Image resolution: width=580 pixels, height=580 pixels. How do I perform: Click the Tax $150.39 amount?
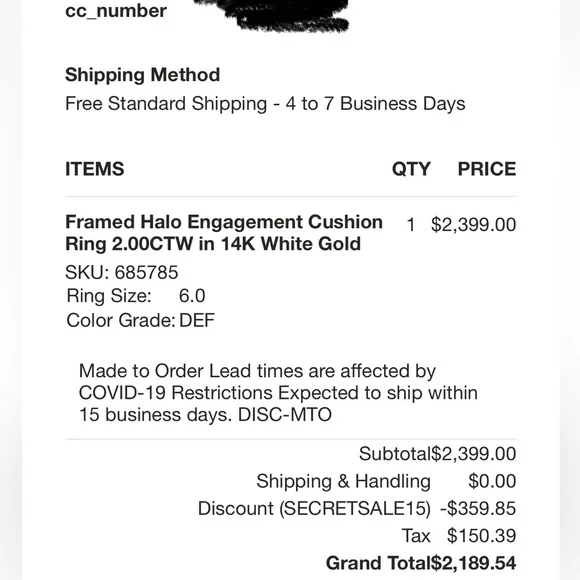[x=481, y=536]
